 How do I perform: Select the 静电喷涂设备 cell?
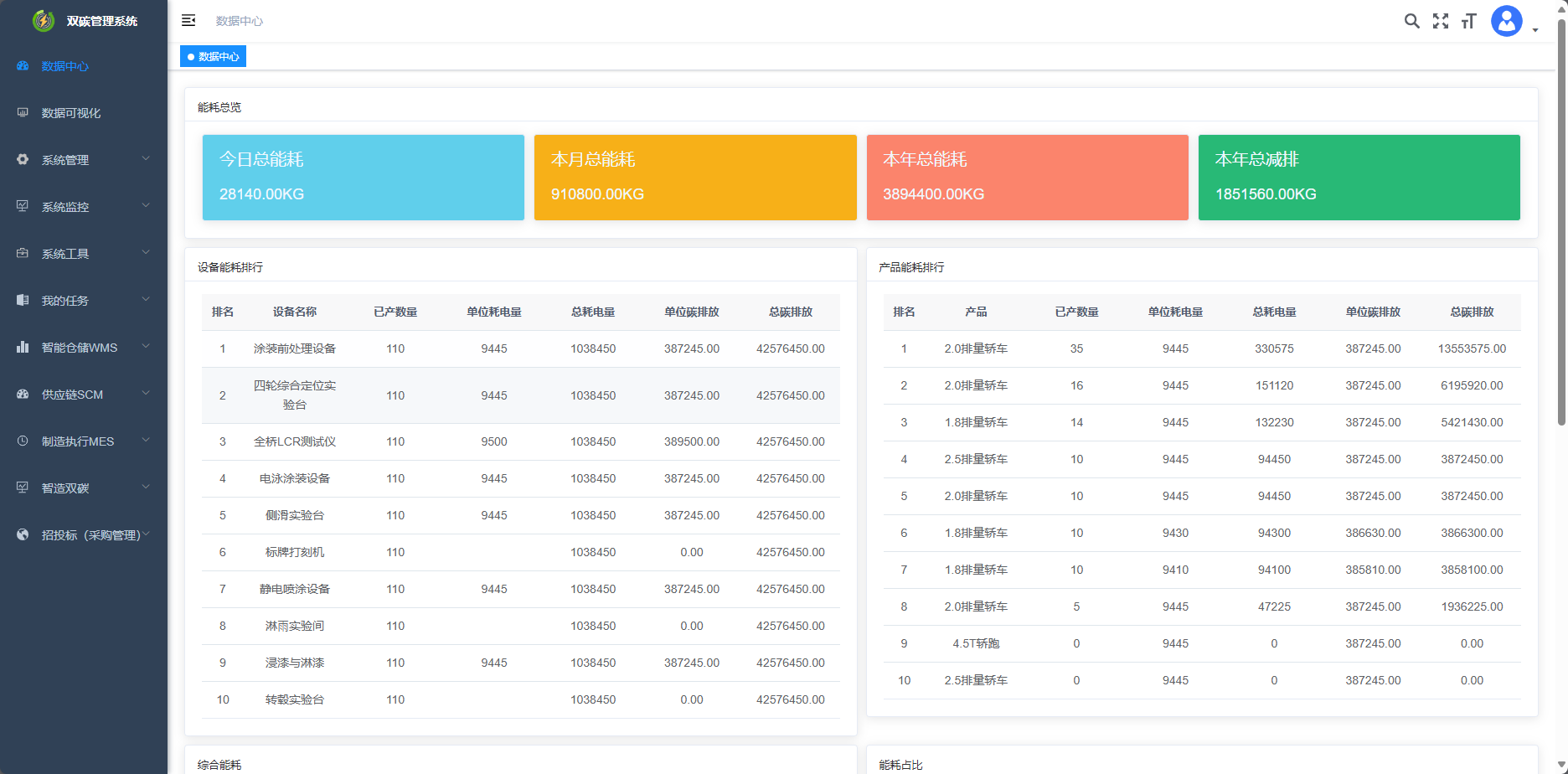pyautogui.click(x=295, y=589)
